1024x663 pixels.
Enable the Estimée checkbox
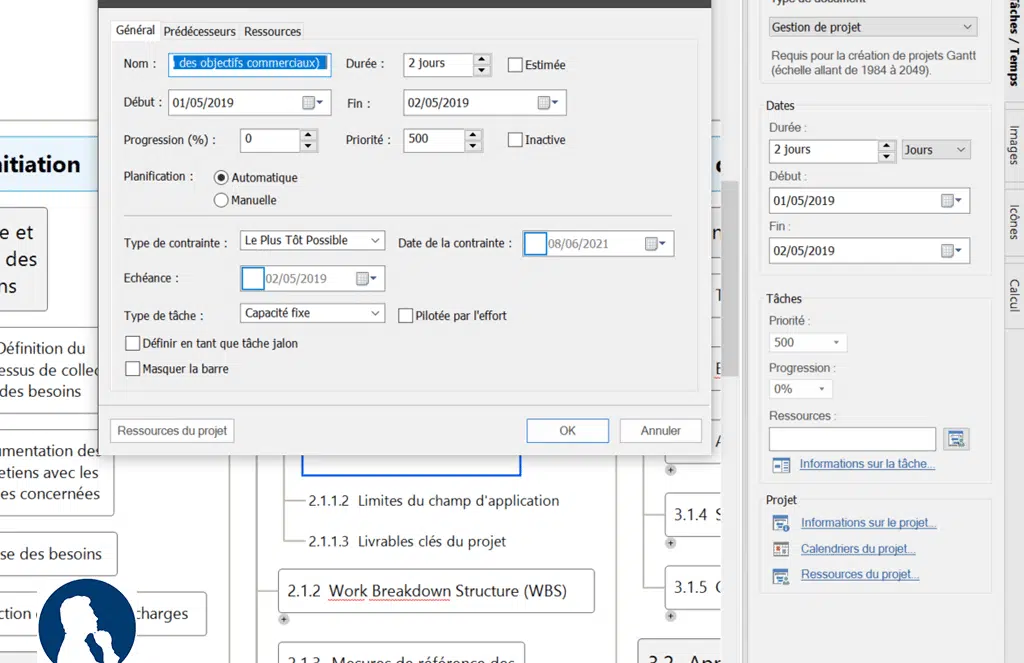click(x=516, y=65)
